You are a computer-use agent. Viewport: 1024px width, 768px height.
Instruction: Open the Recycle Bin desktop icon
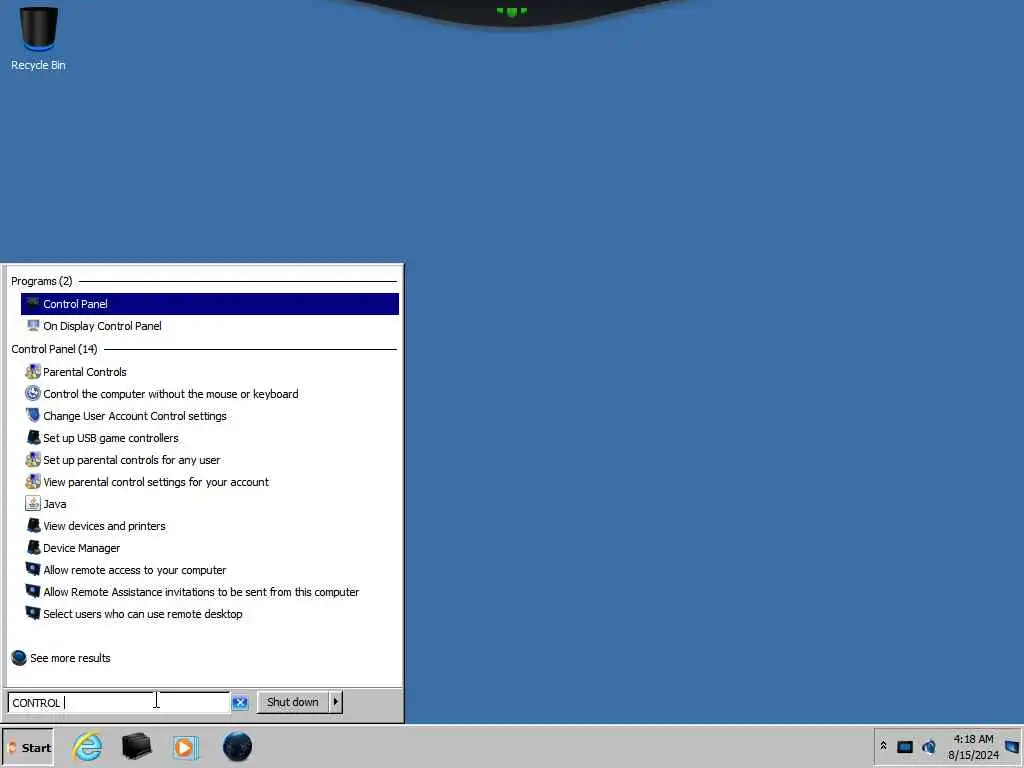coord(39,39)
